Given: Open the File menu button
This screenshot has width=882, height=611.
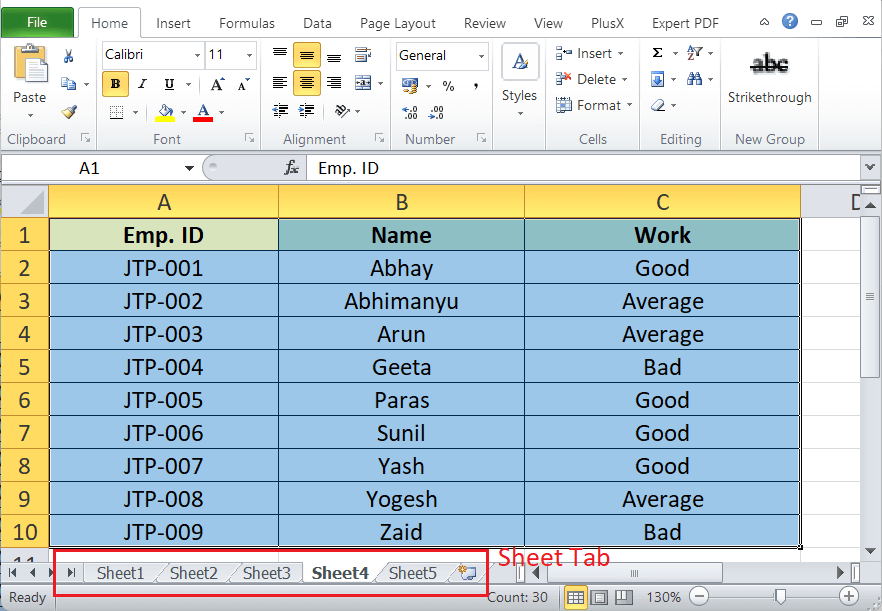Looking at the screenshot, I should 37,22.
